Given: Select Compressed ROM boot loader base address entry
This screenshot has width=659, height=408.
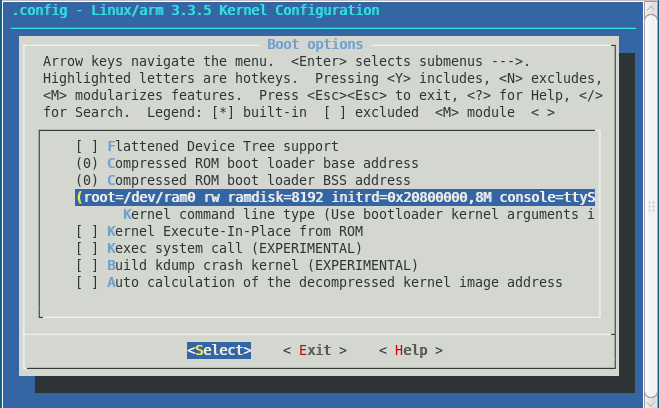Looking at the screenshot, I should pos(247,163).
